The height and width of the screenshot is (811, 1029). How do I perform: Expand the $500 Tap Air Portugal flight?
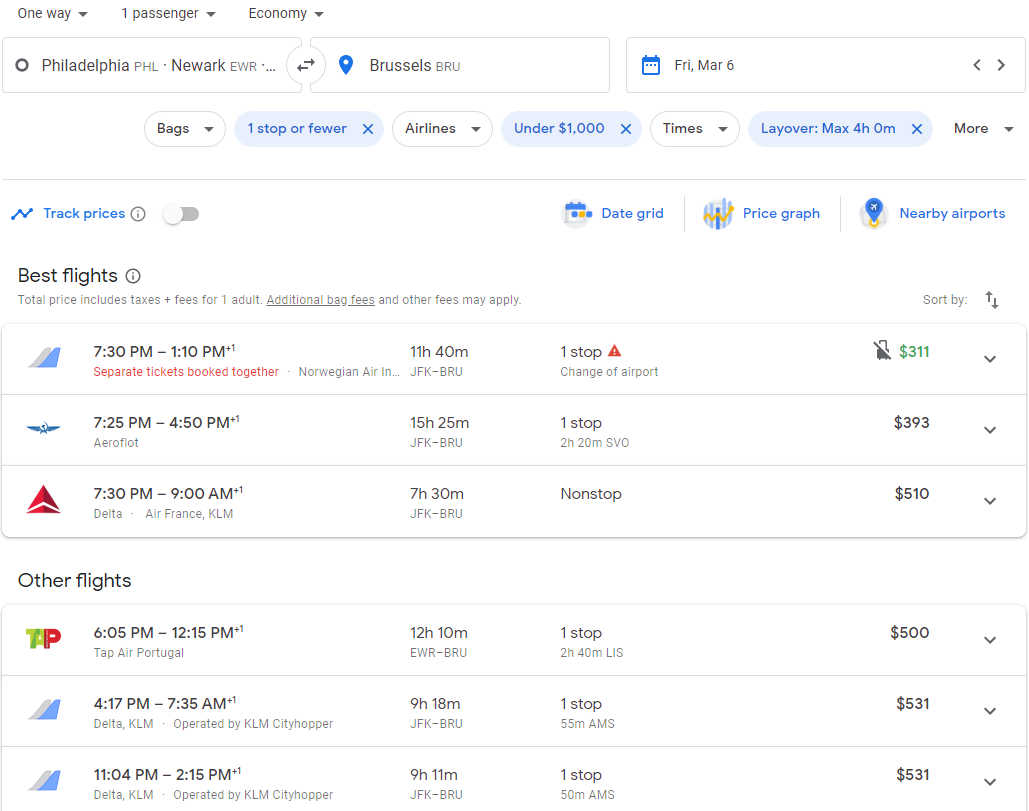coord(990,640)
